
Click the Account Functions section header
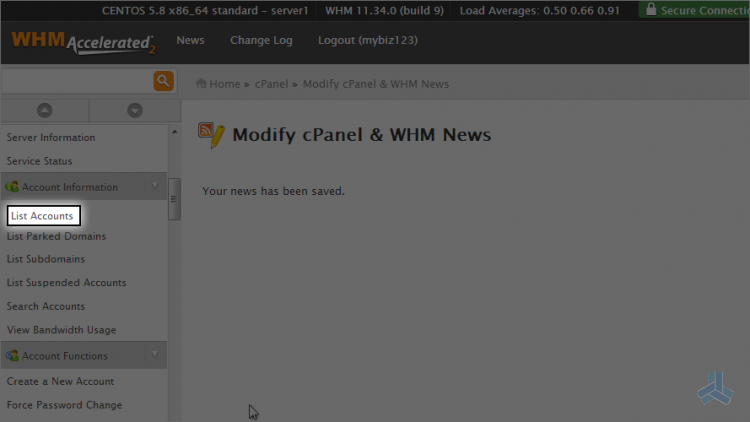pyautogui.click(x=84, y=355)
